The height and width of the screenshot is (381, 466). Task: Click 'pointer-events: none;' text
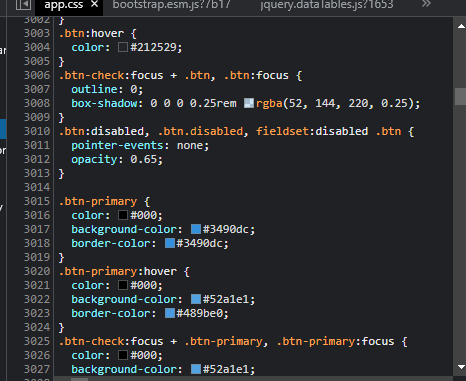140,145
